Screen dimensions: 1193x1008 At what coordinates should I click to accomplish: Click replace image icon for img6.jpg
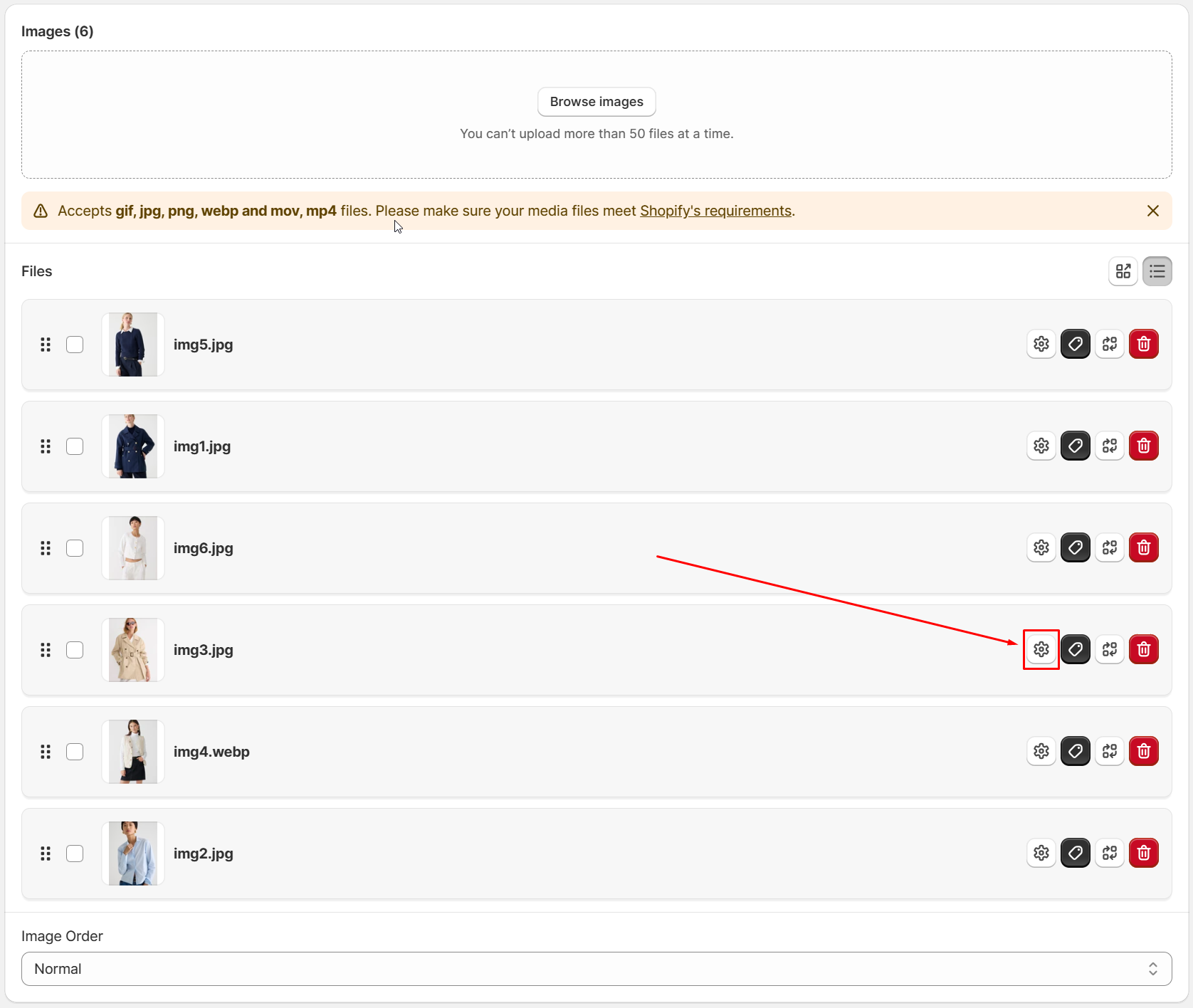point(1109,548)
